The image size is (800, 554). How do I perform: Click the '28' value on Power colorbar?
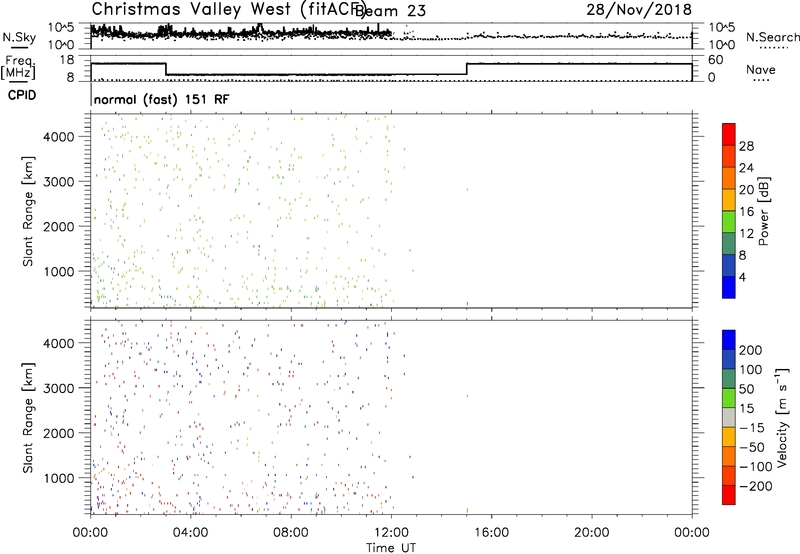click(x=746, y=146)
